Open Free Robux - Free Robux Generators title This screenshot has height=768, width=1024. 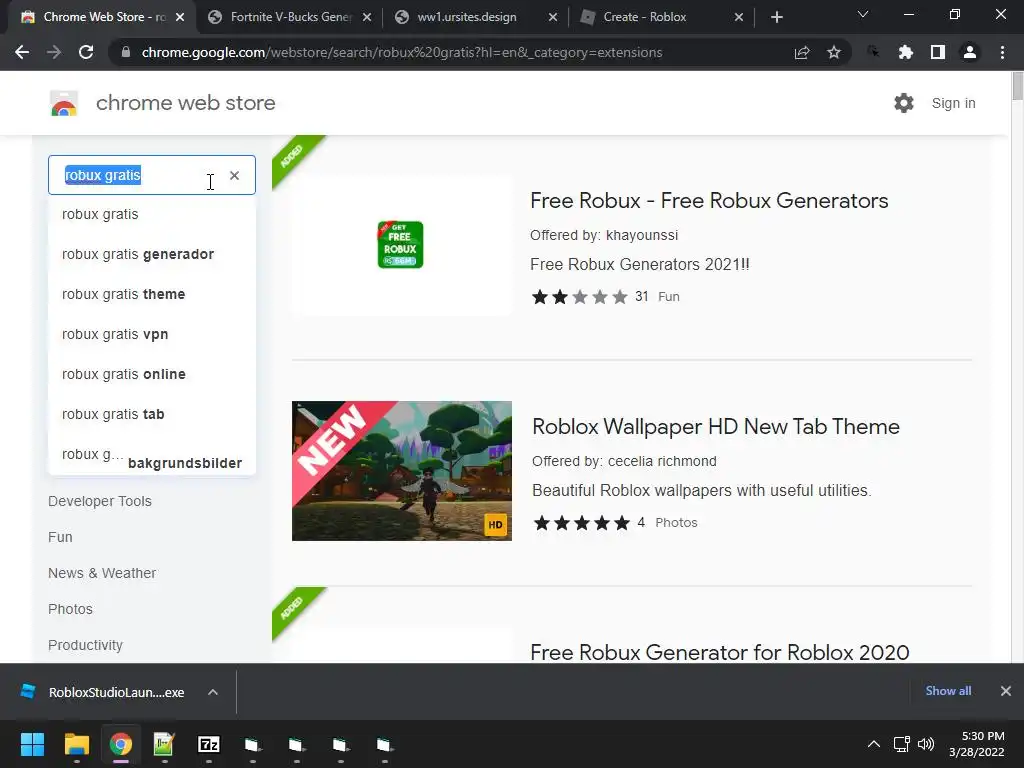point(709,200)
